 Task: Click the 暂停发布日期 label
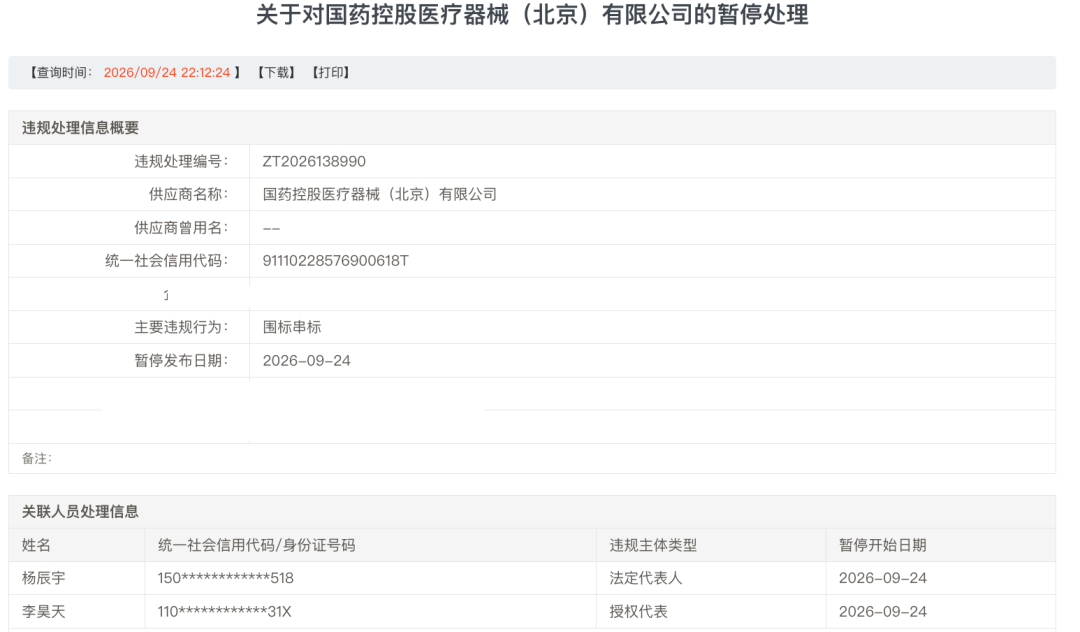coord(181,361)
